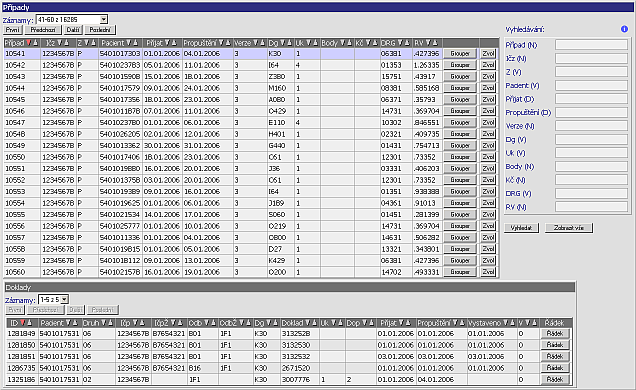Open Řádek for document 1281849
Screen dimensions: 636x390
pyautogui.click(x=555, y=334)
